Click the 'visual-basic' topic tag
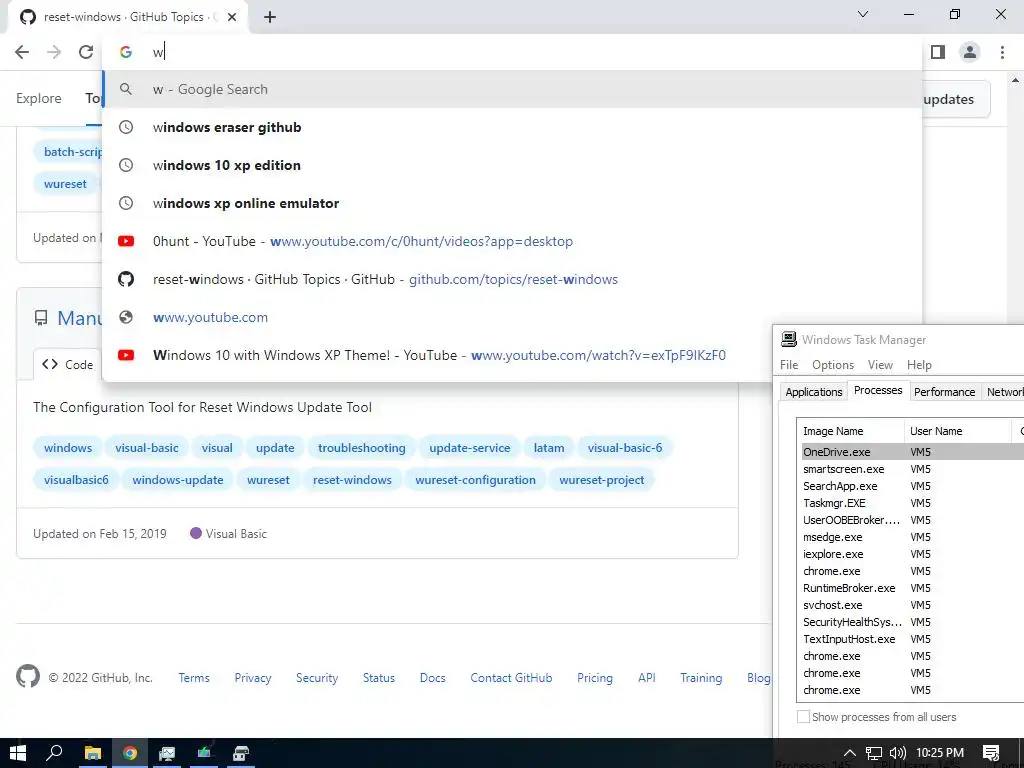Image resolution: width=1024 pixels, height=768 pixels. (147, 448)
